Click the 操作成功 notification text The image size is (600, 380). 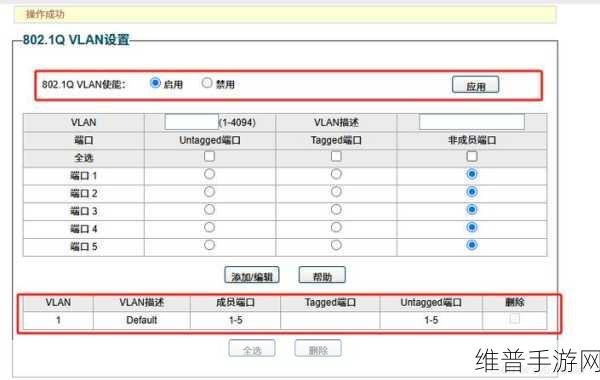click(45, 15)
